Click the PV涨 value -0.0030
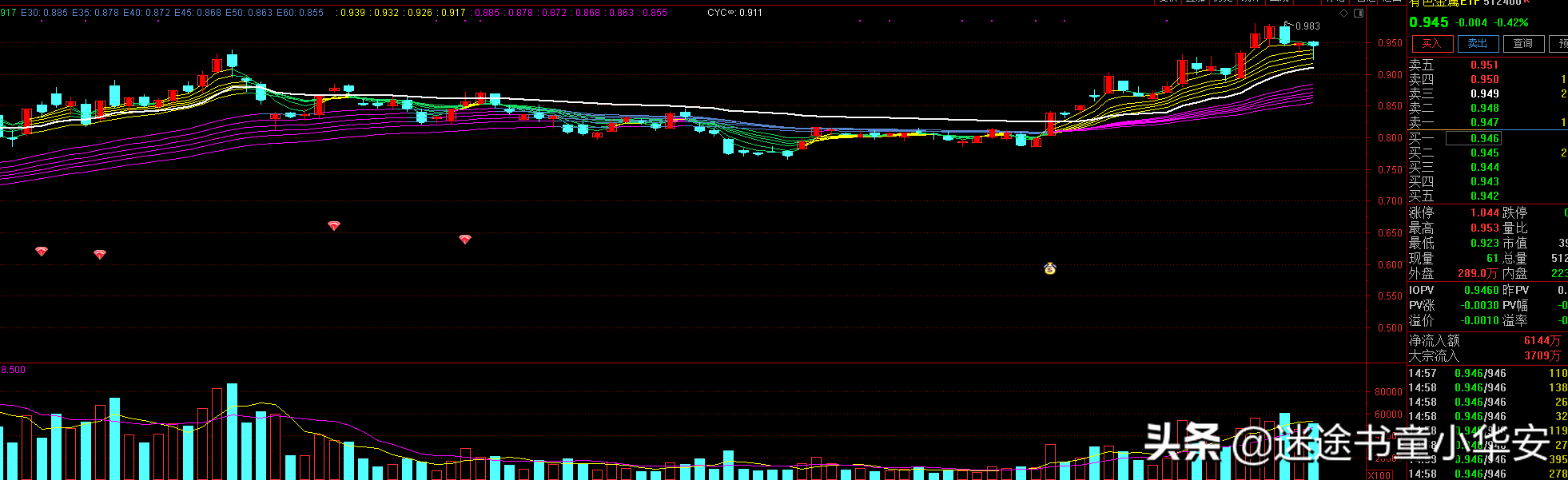Viewport: 1568px width, 480px height. click(x=1480, y=306)
